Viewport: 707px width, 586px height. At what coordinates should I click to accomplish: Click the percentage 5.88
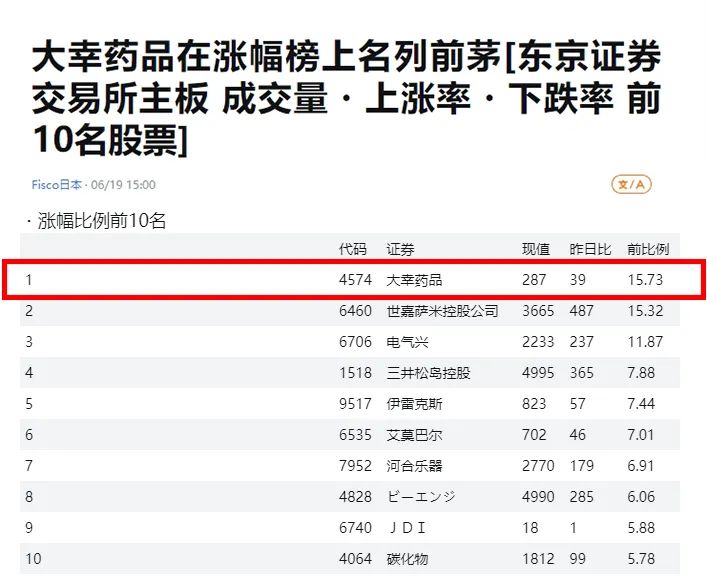point(641,528)
